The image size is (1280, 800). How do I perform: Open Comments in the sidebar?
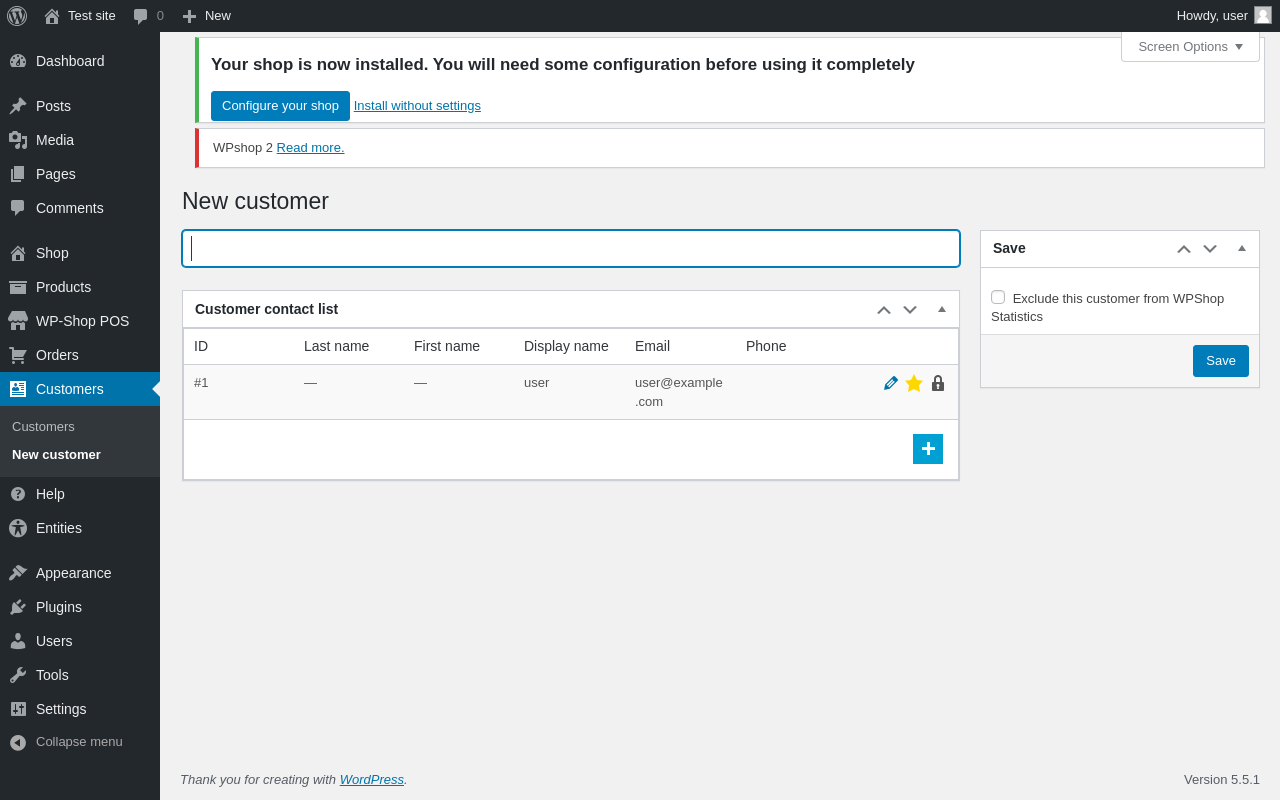[80, 208]
